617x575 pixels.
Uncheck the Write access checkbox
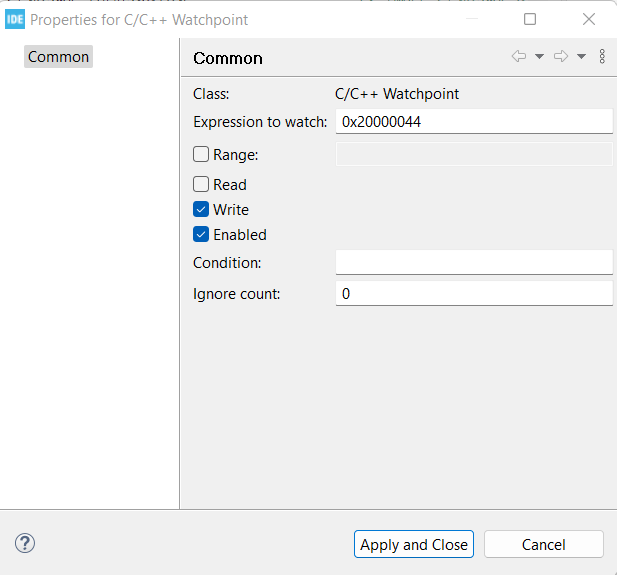[201, 210]
